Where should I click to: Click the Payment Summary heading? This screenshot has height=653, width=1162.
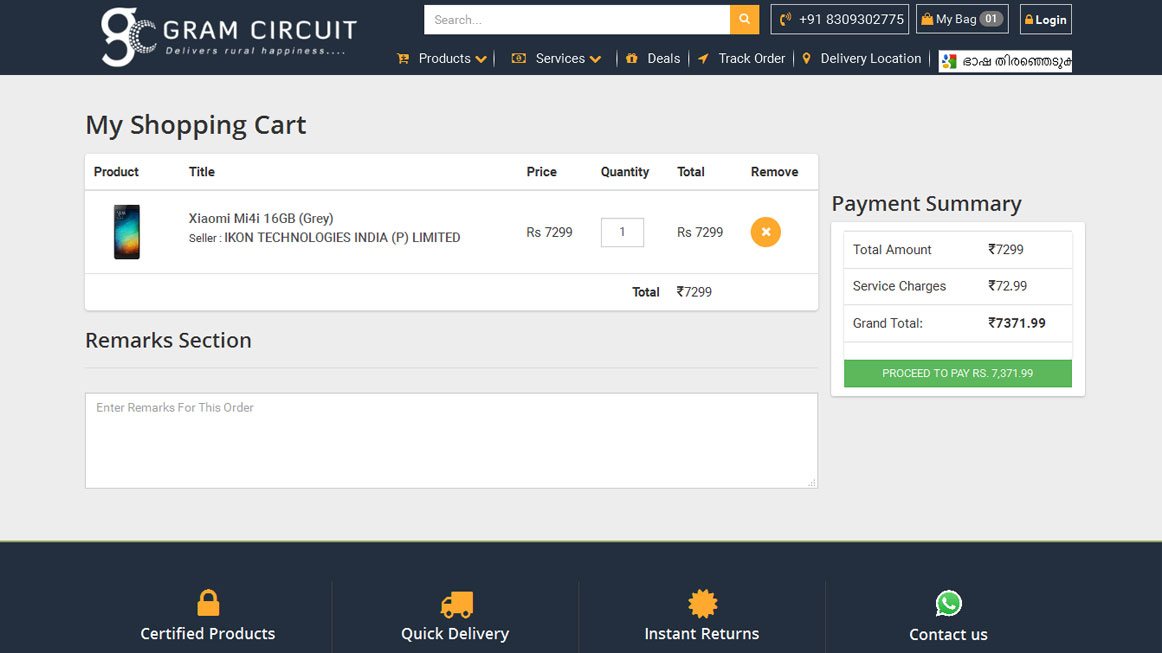pos(926,203)
